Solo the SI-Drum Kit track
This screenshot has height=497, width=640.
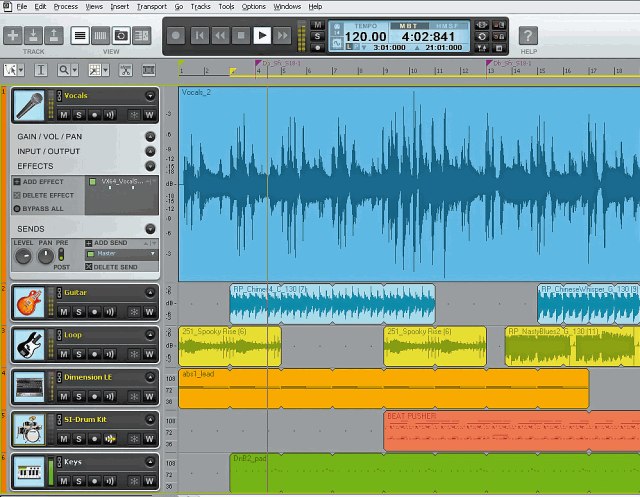pyautogui.click(x=79, y=439)
